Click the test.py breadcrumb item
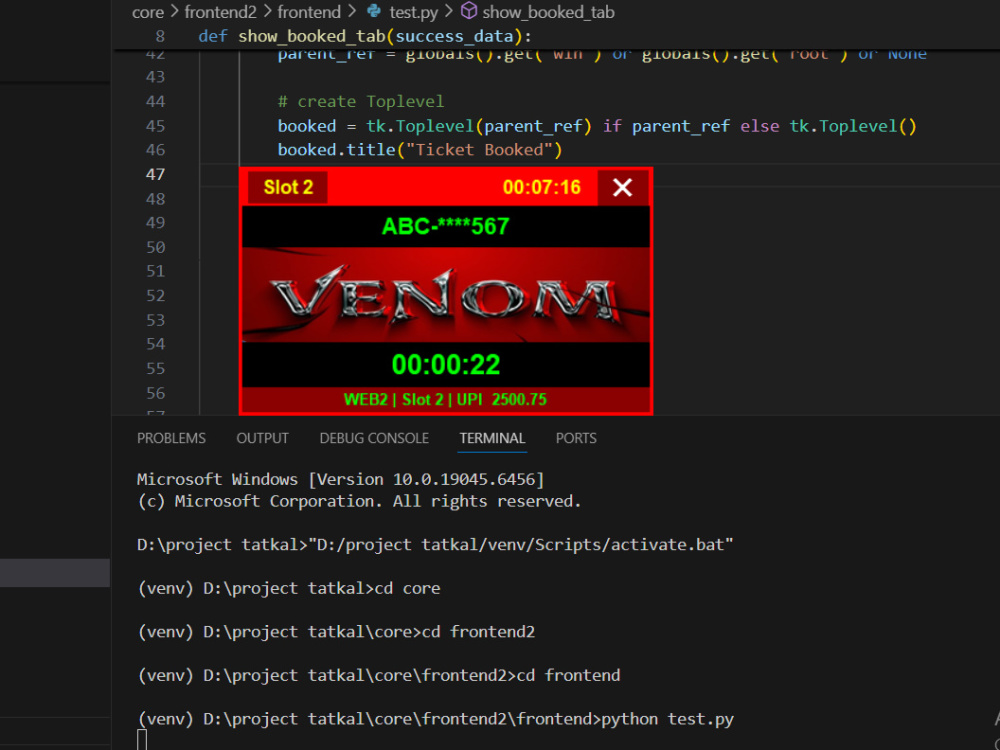This screenshot has width=1000, height=750. coord(412,12)
